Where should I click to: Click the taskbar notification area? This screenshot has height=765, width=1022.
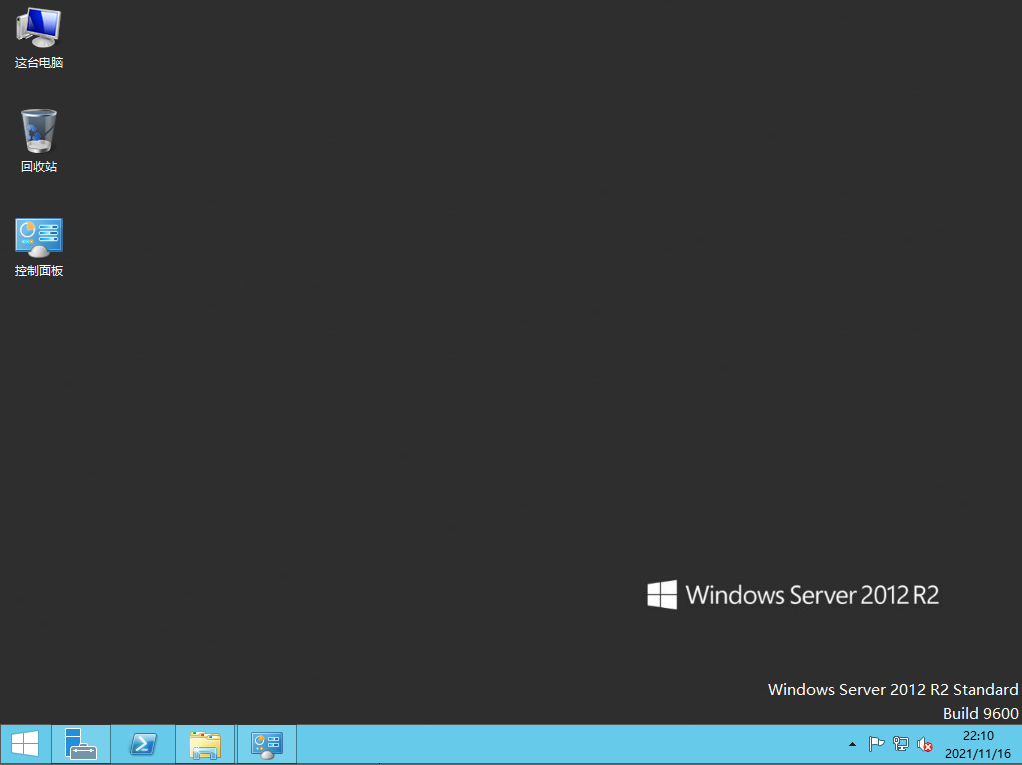900,744
